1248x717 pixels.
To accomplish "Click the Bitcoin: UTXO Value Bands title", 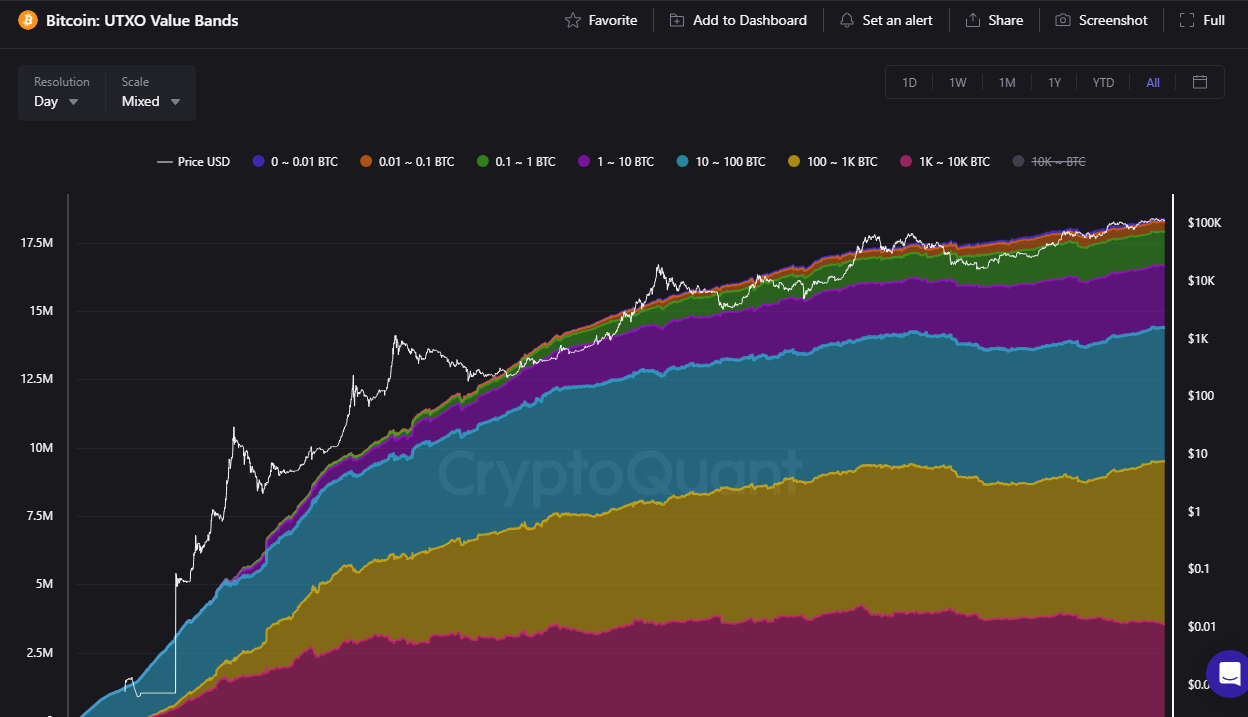I will click(142, 20).
